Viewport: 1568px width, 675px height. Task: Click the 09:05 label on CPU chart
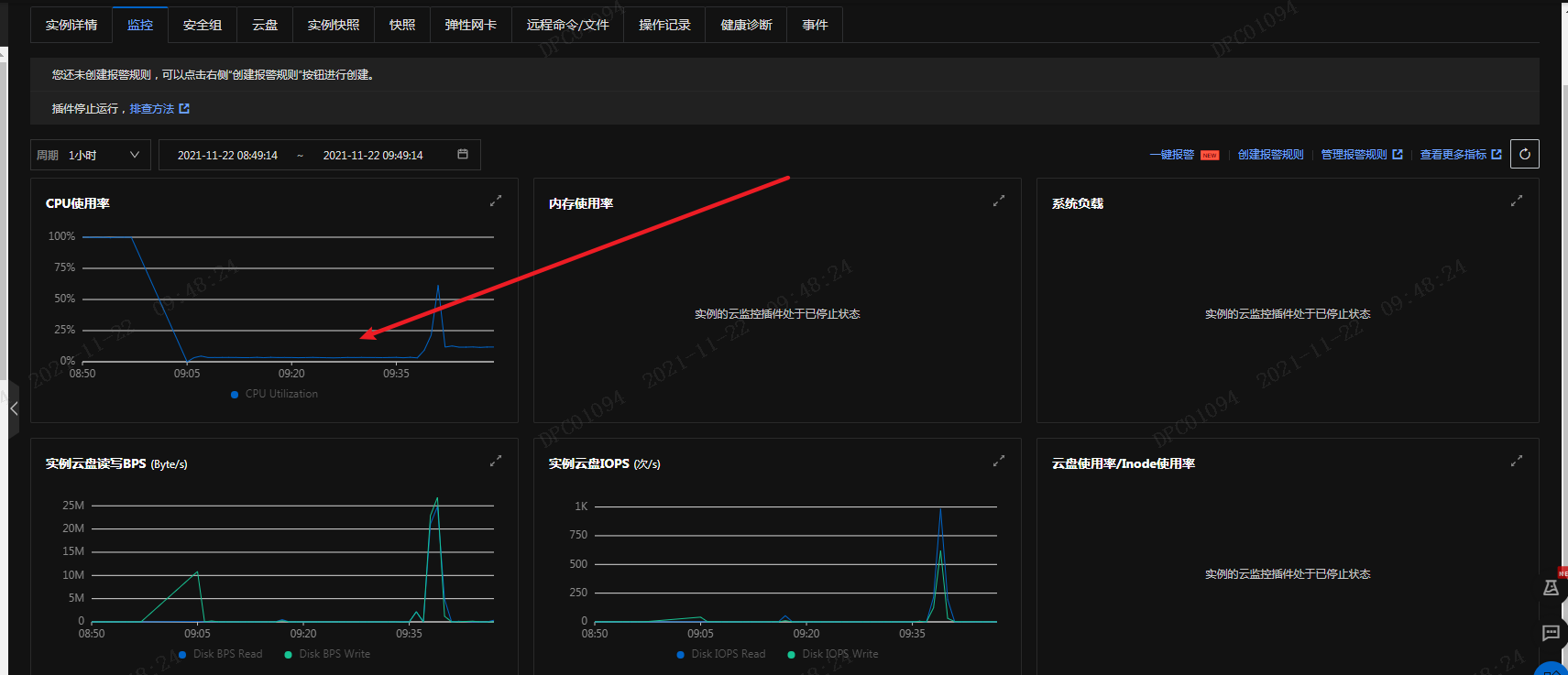[187, 374]
